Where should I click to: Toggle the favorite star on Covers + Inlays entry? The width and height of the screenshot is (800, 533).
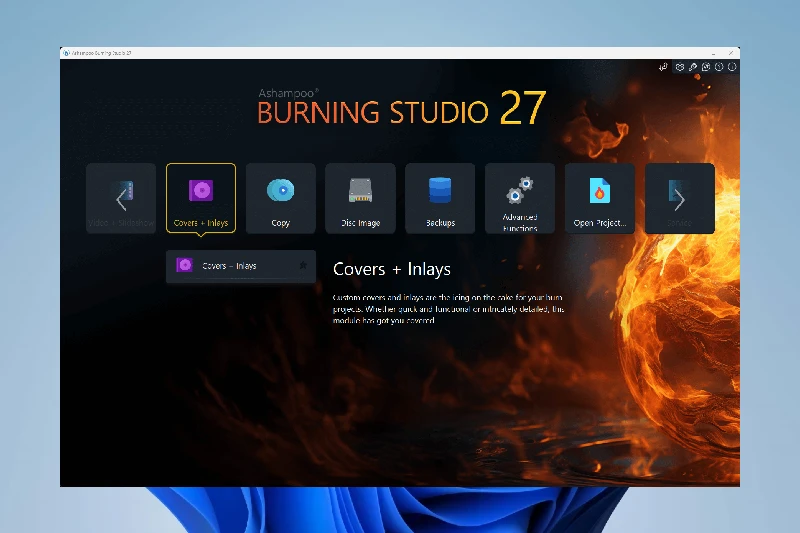click(x=303, y=265)
